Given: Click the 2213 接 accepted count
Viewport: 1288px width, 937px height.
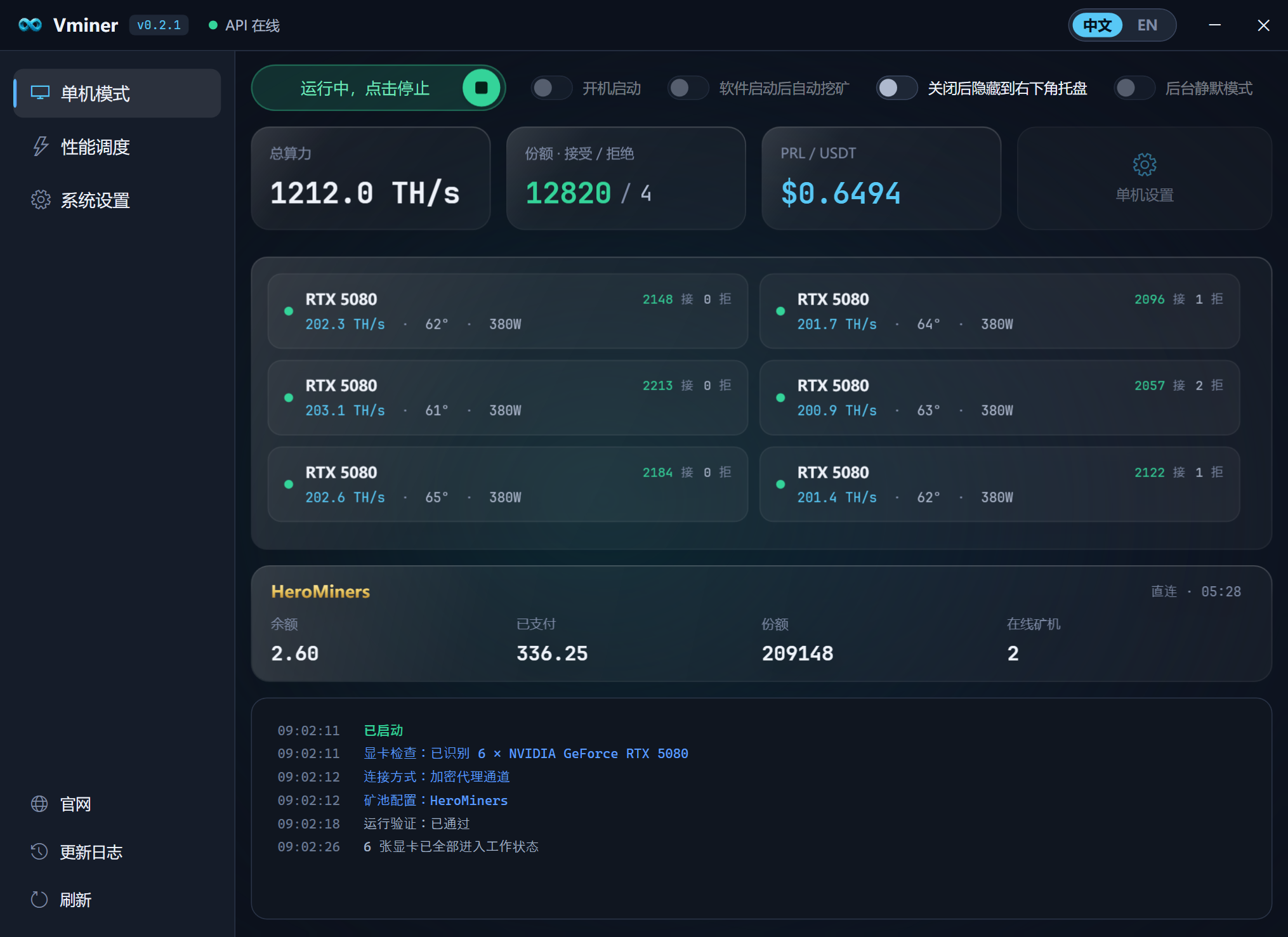Looking at the screenshot, I should click(x=667, y=385).
